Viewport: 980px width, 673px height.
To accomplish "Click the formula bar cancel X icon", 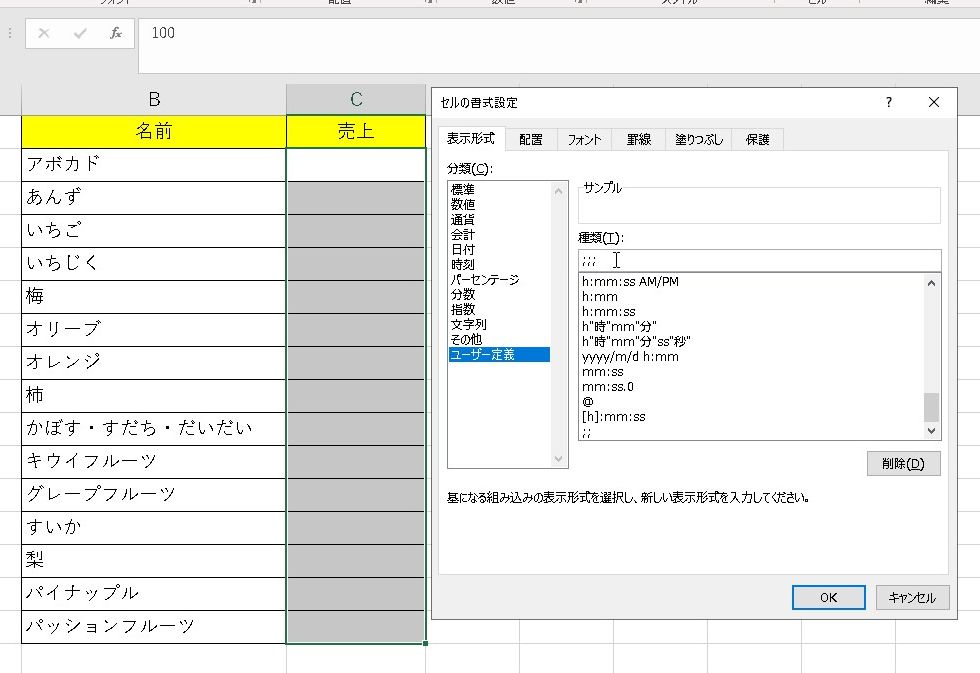I will pyautogui.click(x=44, y=34).
